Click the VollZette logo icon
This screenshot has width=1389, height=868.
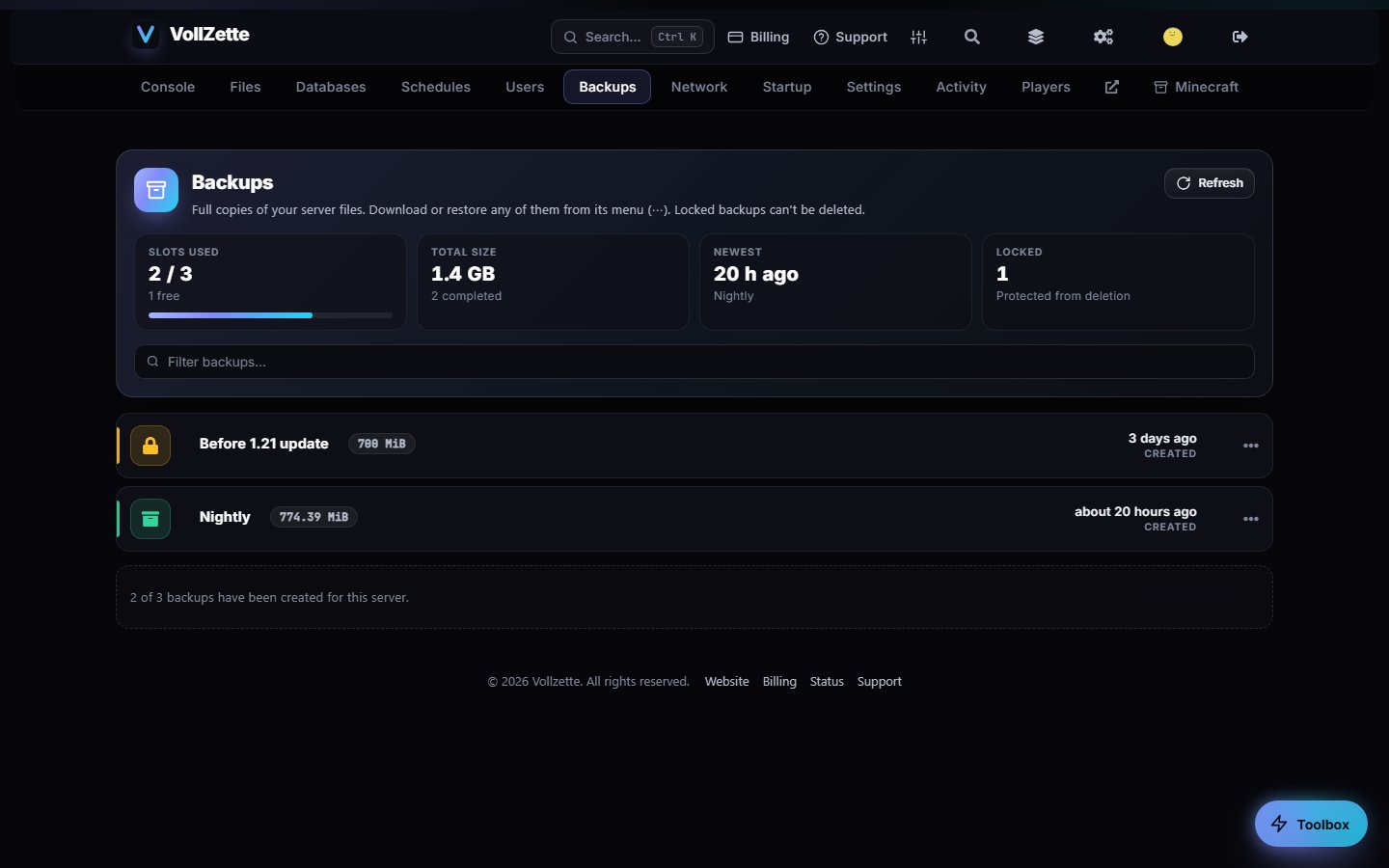click(146, 35)
